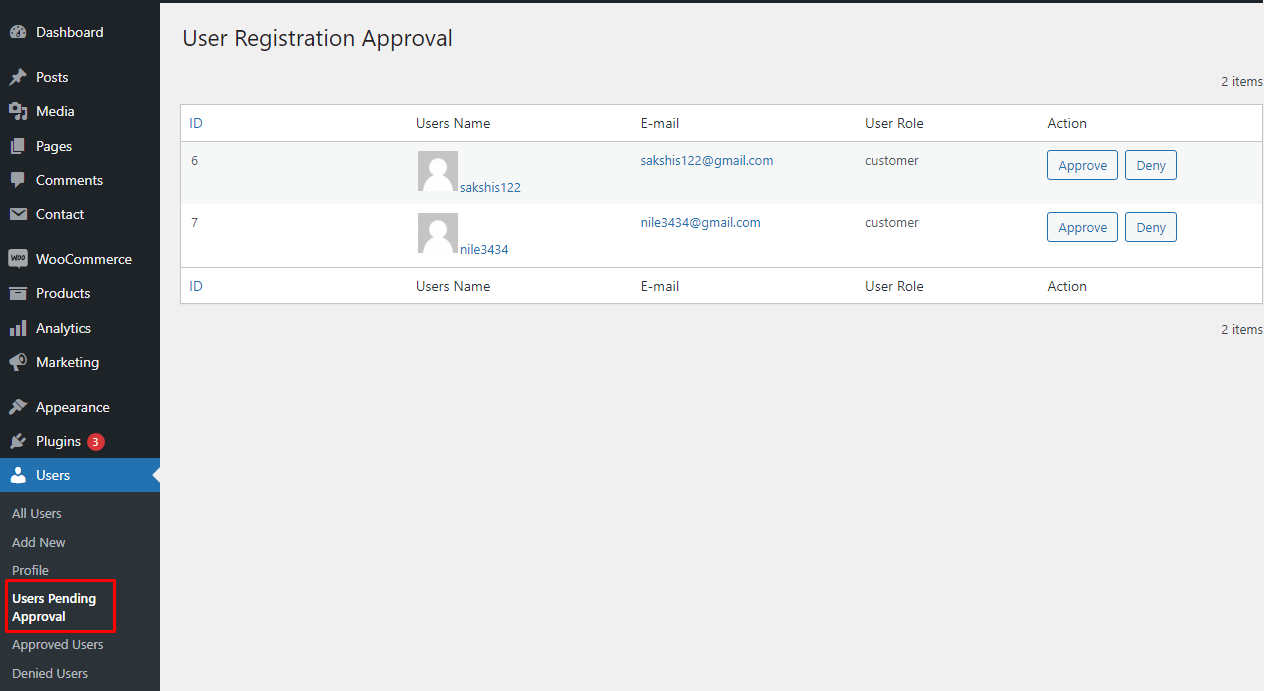The width and height of the screenshot is (1264, 691).
Task: Click the Posts pushpin icon
Action: tap(18, 77)
